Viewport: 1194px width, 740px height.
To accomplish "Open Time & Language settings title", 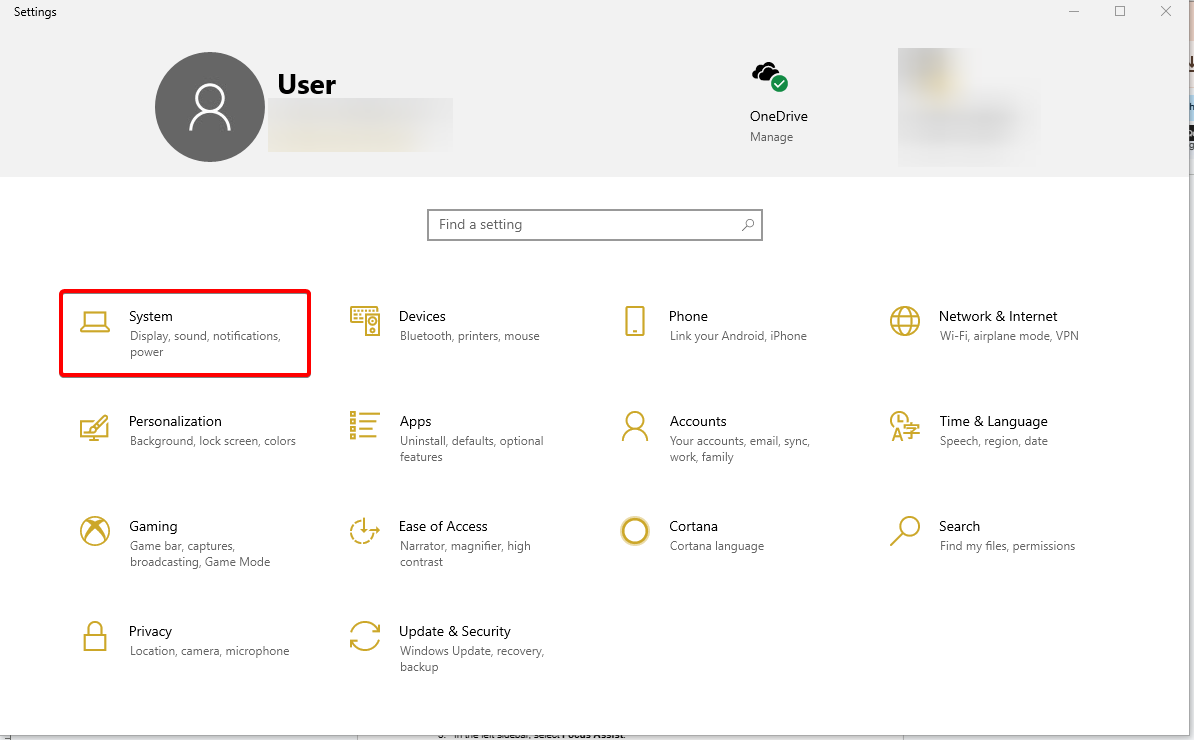I will [993, 421].
